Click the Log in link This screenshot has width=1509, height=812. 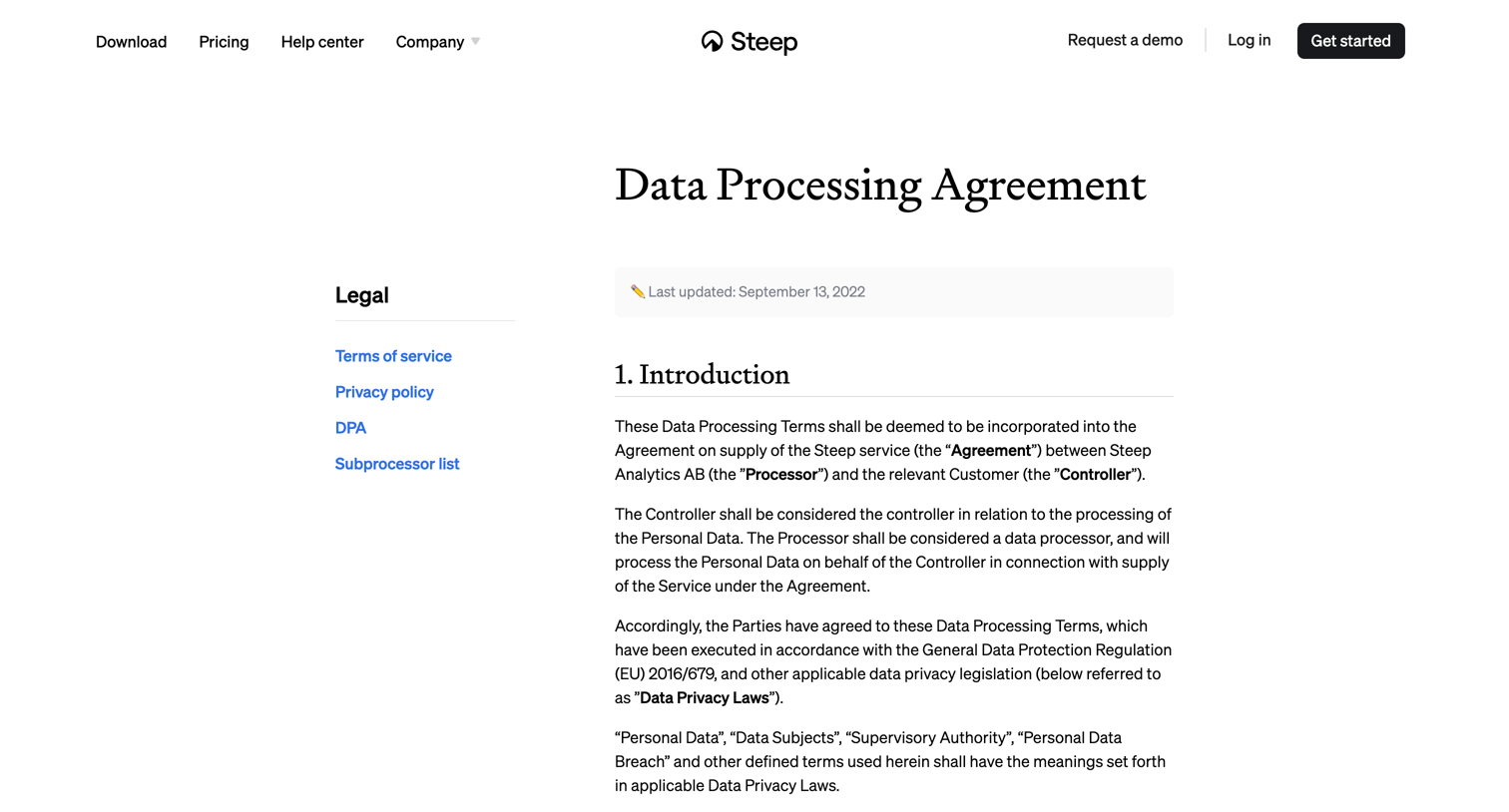point(1250,40)
